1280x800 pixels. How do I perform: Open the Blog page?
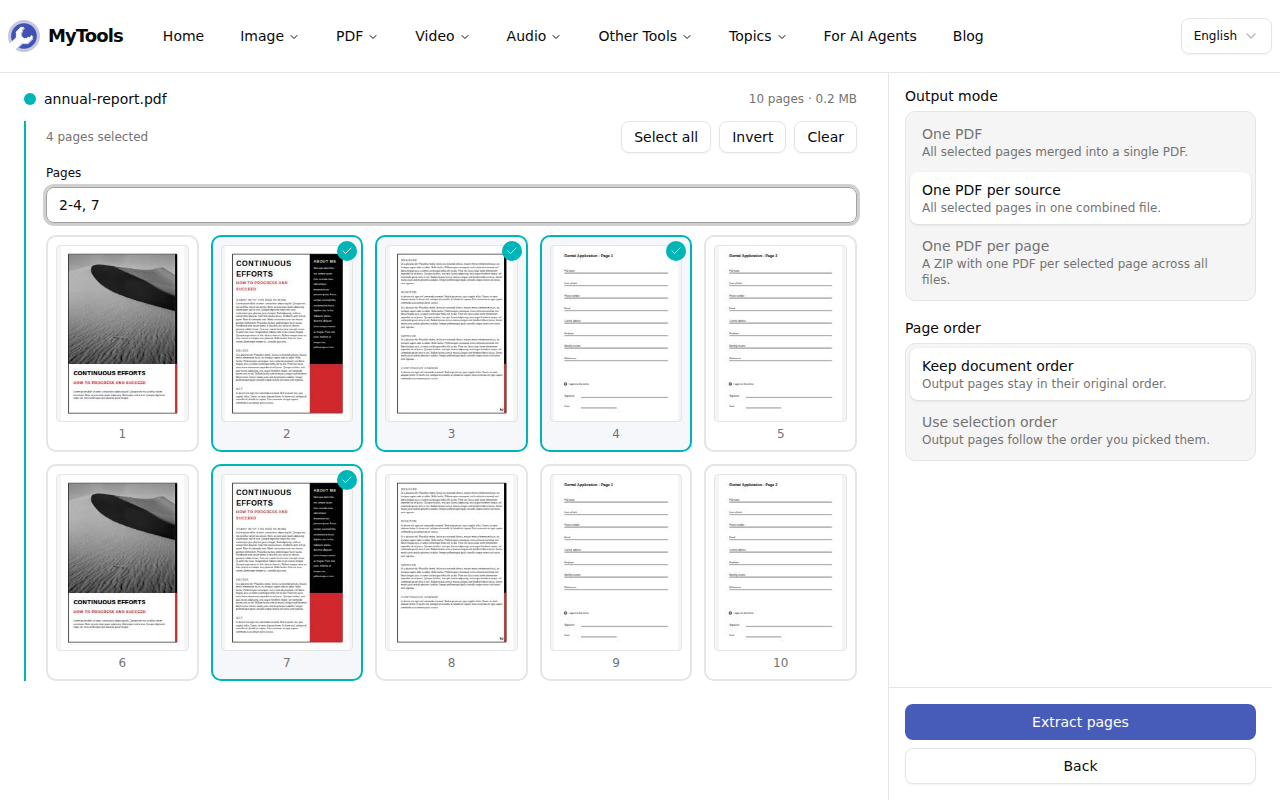point(968,36)
